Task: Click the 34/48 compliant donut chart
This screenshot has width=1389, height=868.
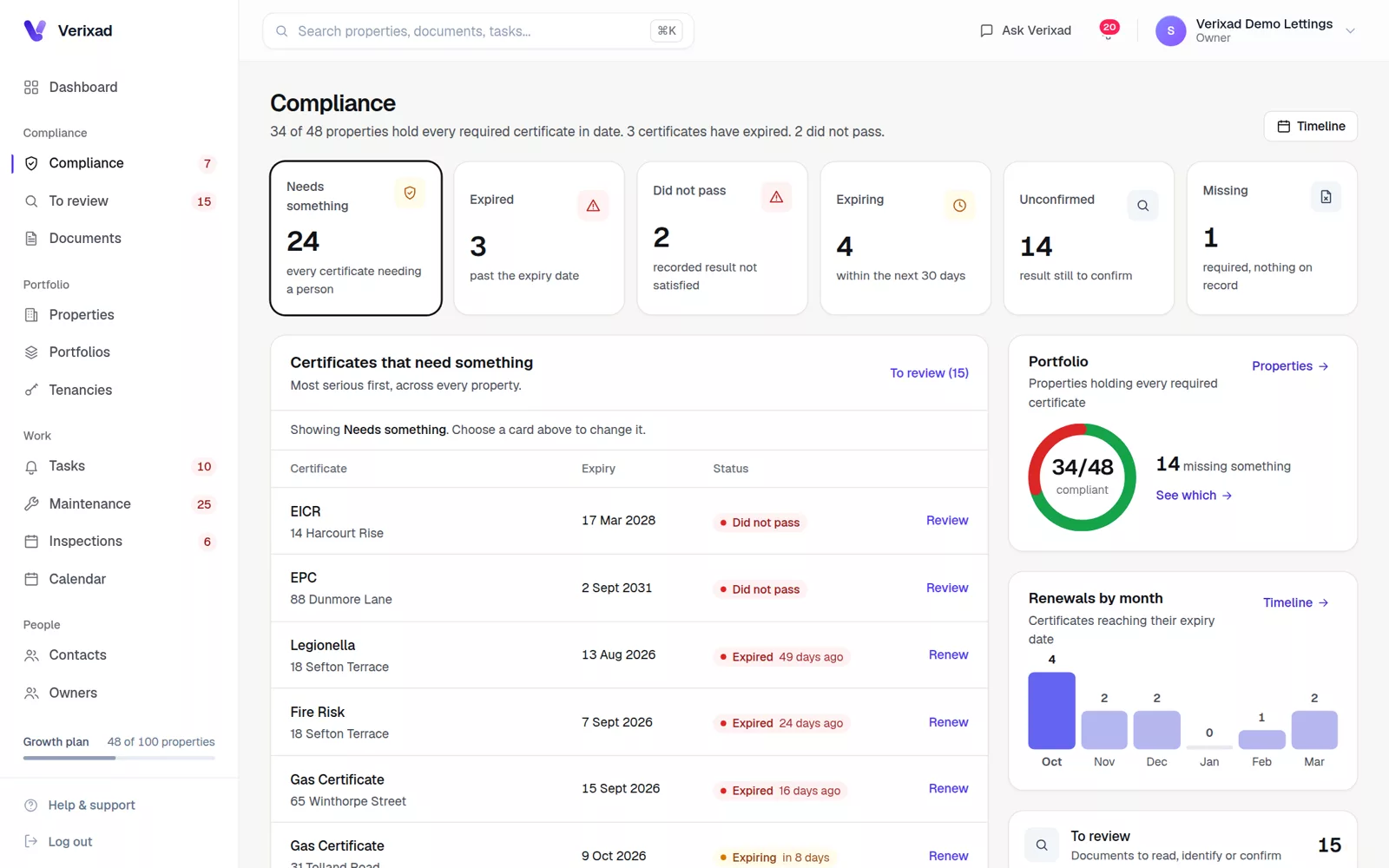Action: coord(1082,477)
